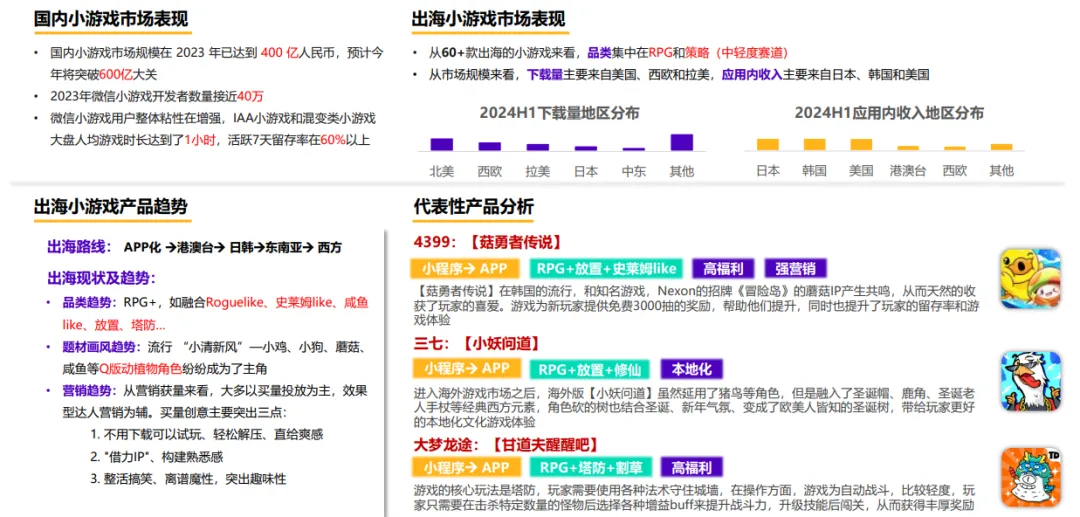Click the orange 韩国 bar in revenue chart
This screenshot has height=517, width=1080.
coord(814,144)
